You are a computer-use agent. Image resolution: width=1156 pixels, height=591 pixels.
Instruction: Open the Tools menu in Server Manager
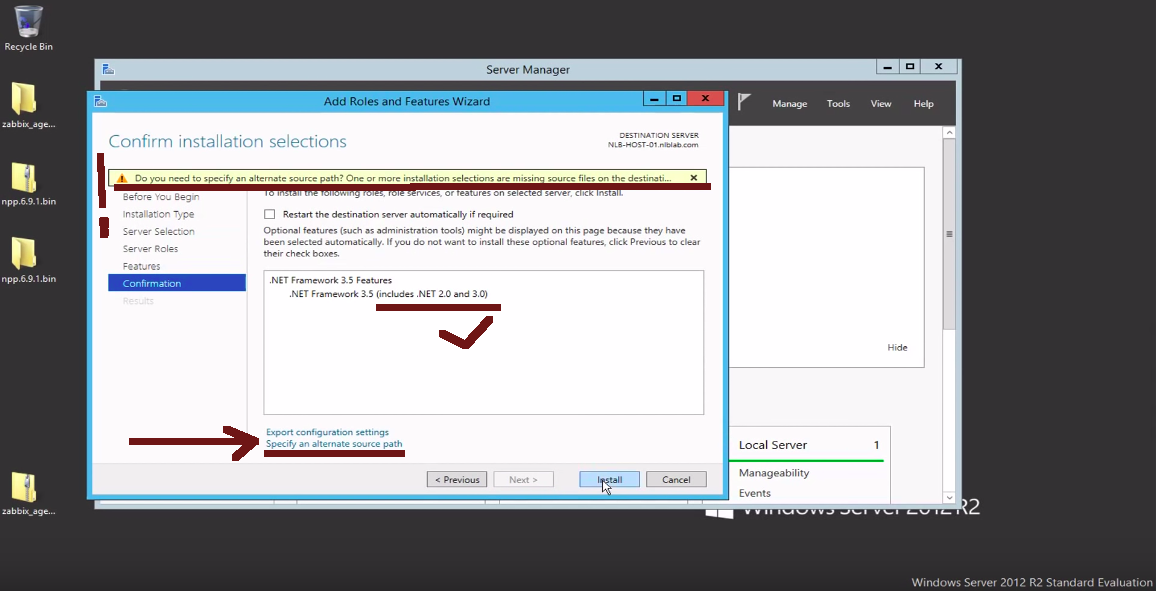838,104
